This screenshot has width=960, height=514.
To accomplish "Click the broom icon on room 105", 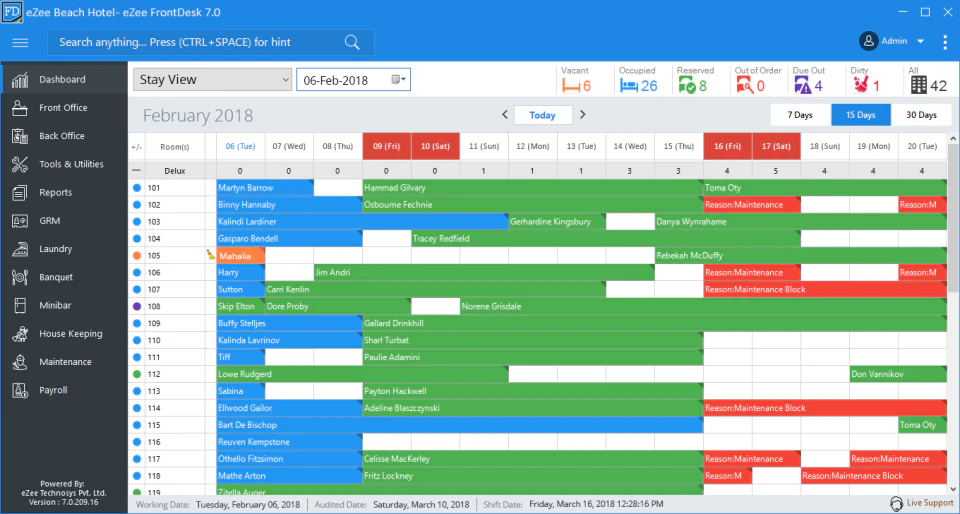I will (211, 255).
